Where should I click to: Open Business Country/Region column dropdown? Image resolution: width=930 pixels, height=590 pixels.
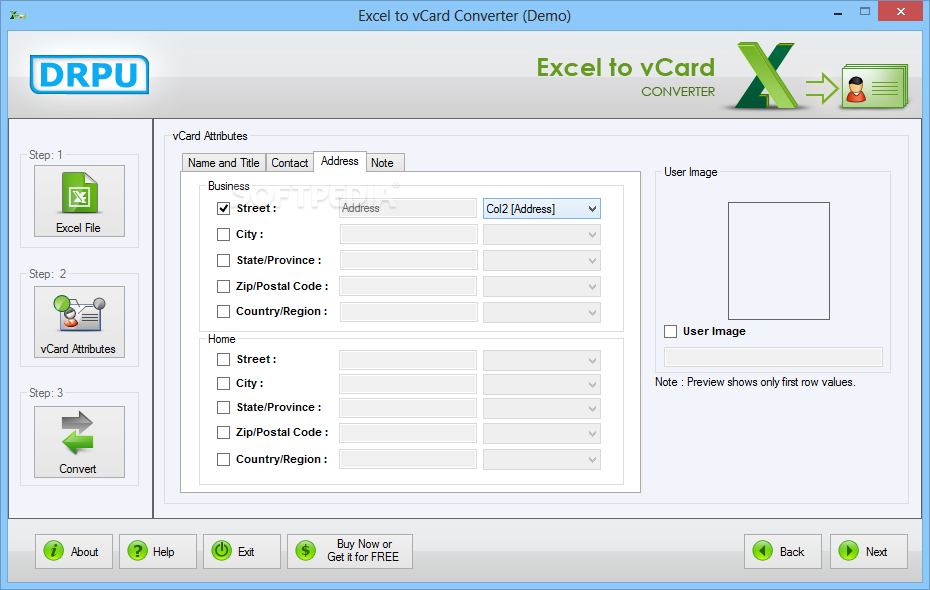coord(542,313)
